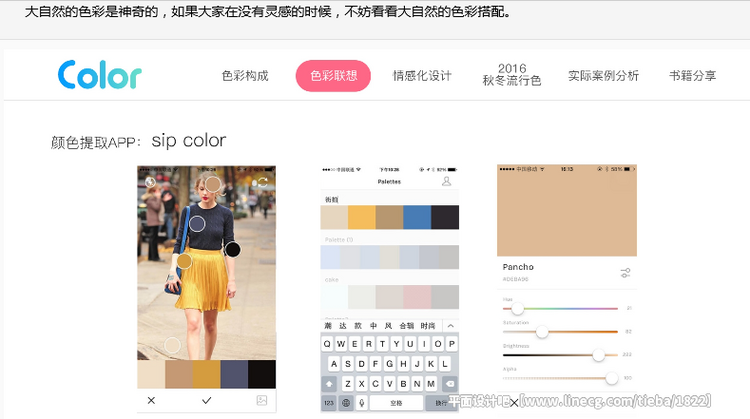The width and height of the screenshot is (750, 419).
Task: Confirm with the checkmark icon
Action: coord(207,400)
